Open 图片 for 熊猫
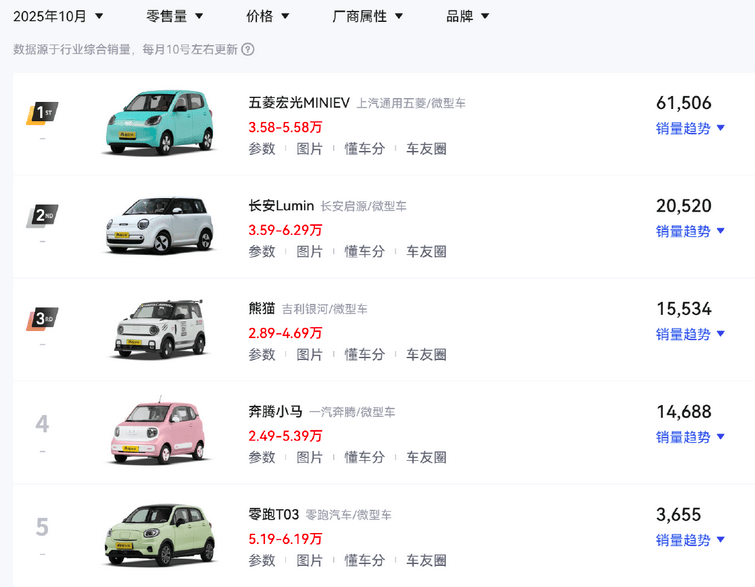Viewport: 755px width, 587px height. 310,354
